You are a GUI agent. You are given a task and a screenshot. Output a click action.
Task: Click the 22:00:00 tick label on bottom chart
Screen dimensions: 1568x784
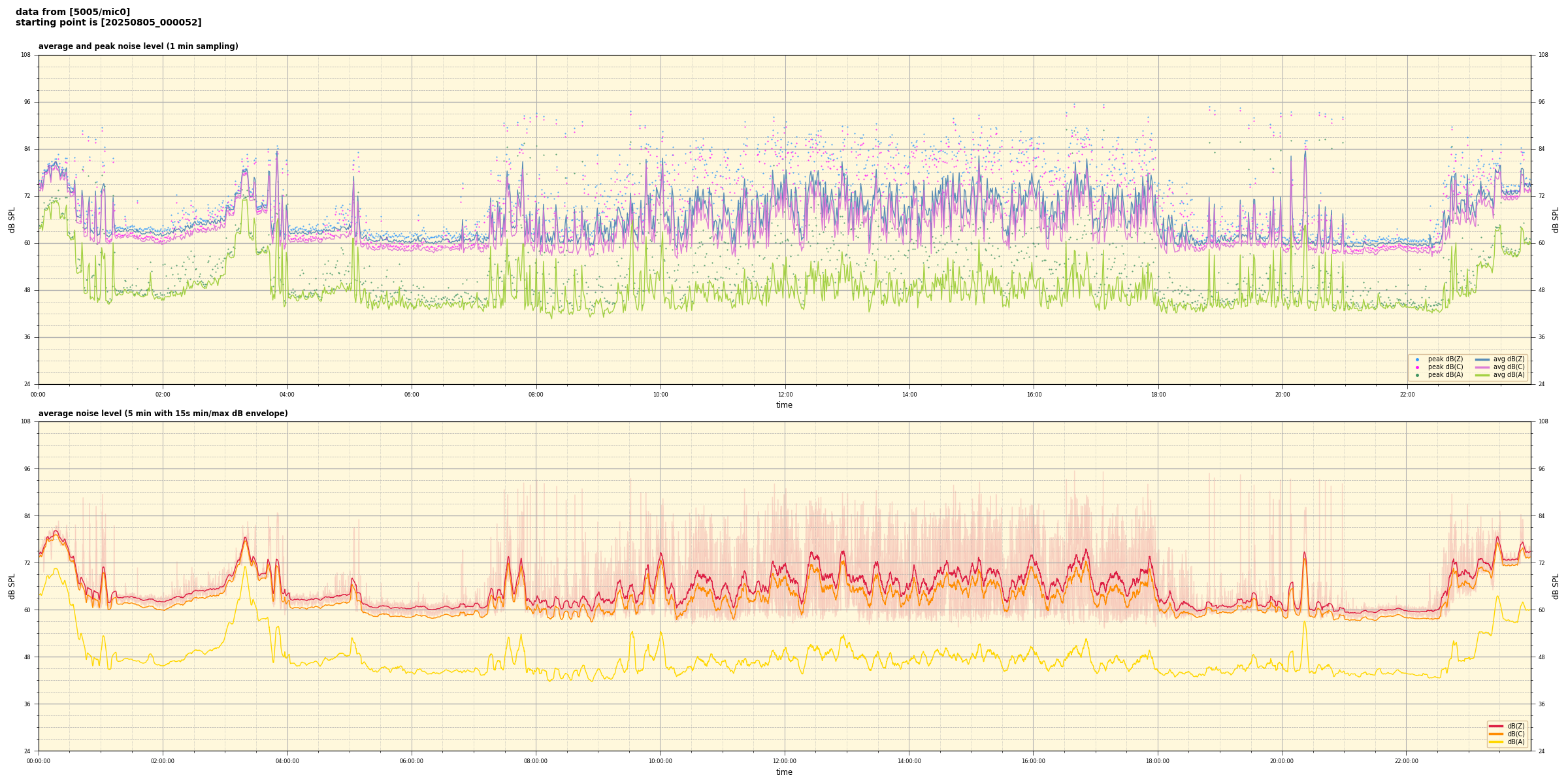1406,761
